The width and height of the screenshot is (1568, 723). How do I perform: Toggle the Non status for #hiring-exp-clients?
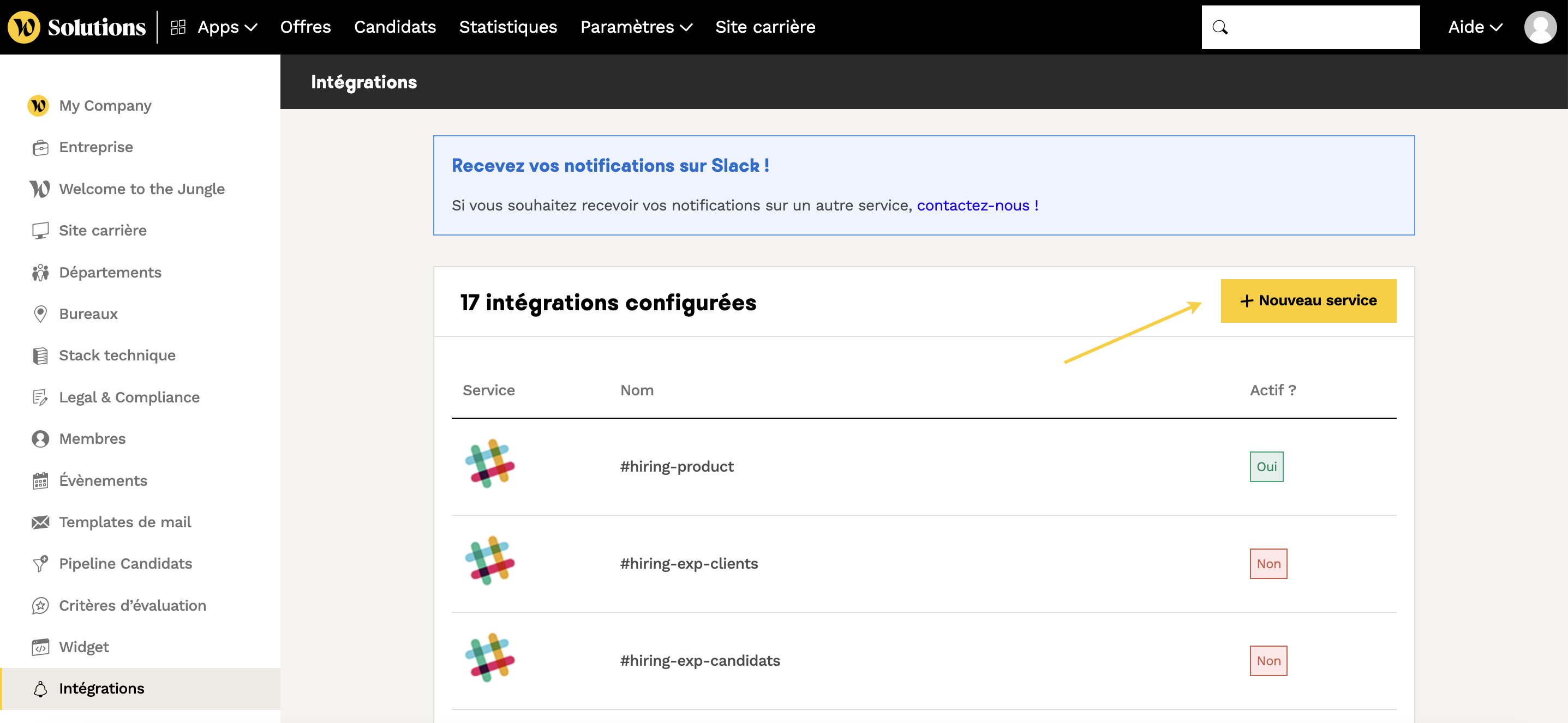point(1268,564)
